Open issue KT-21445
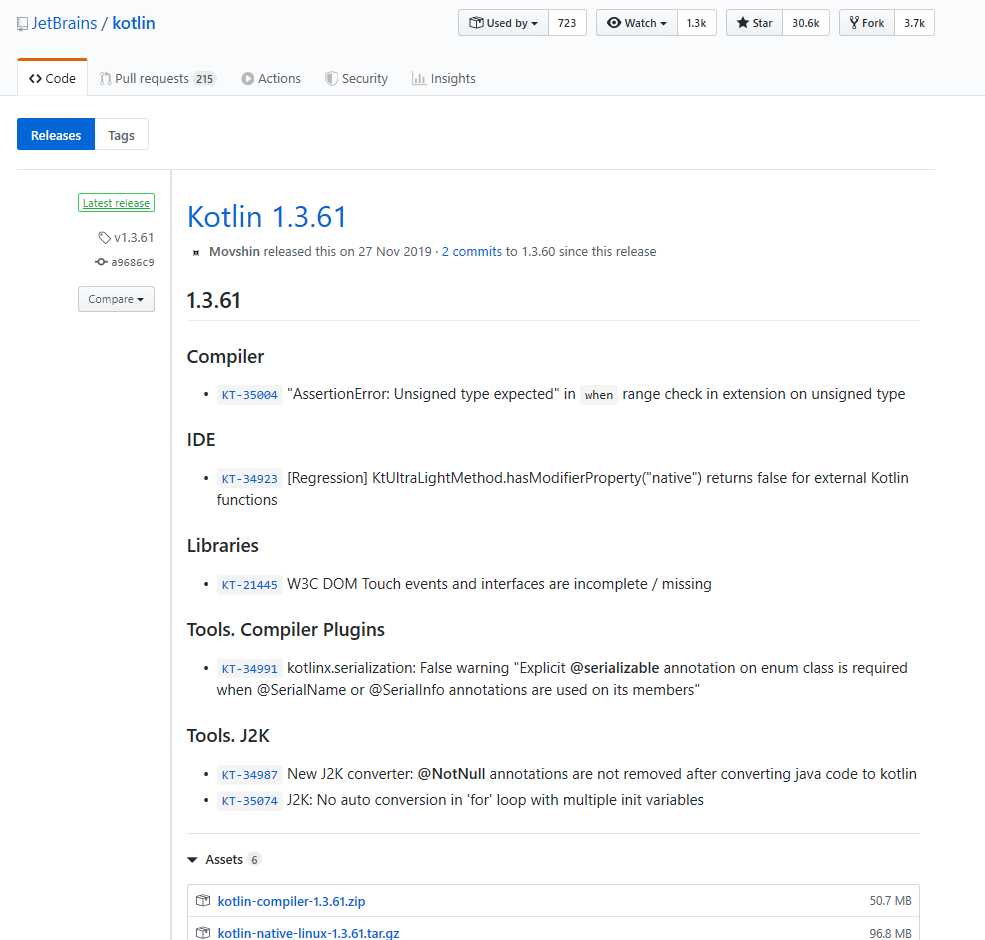The image size is (985, 940). pyautogui.click(x=249, y=584)
